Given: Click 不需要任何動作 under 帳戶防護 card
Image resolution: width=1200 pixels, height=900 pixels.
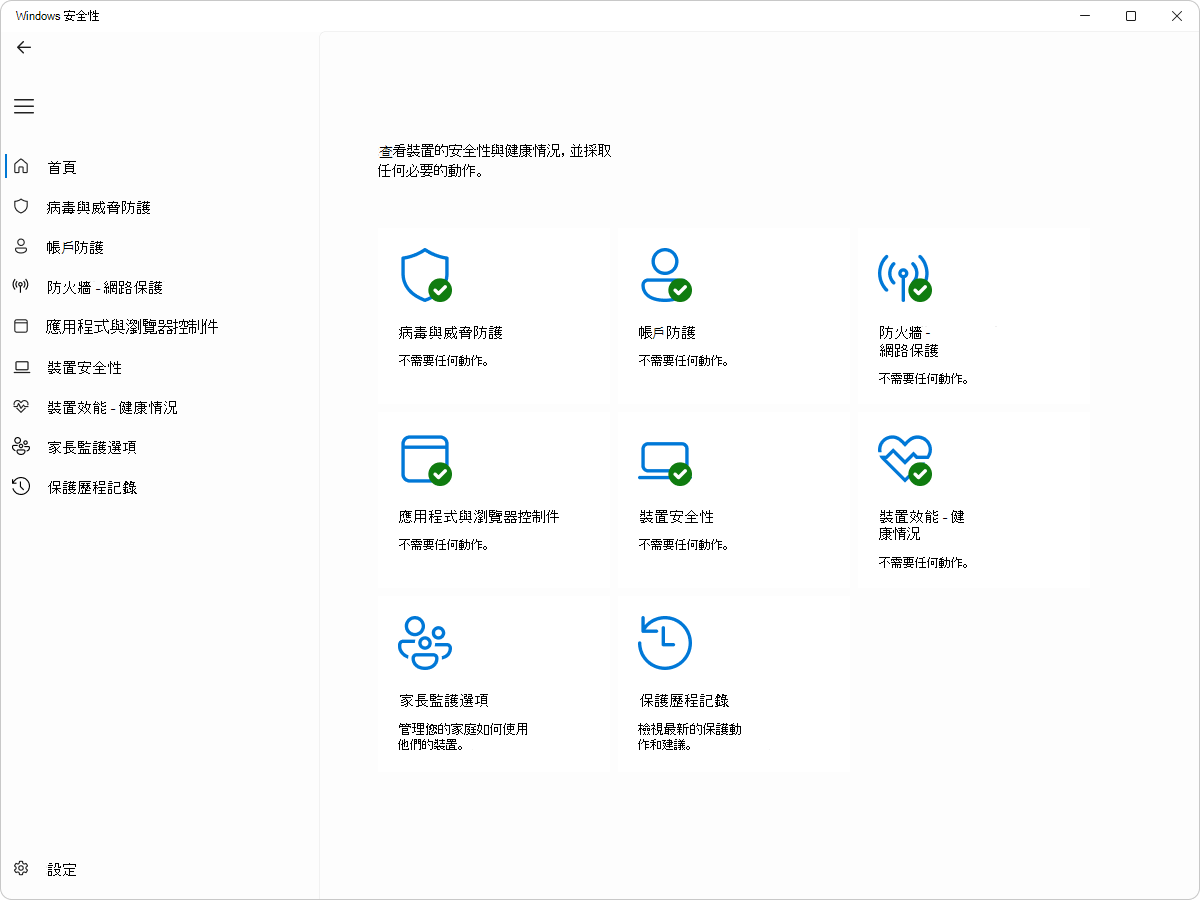Looking at the screenshot, I should pos(684,360).
